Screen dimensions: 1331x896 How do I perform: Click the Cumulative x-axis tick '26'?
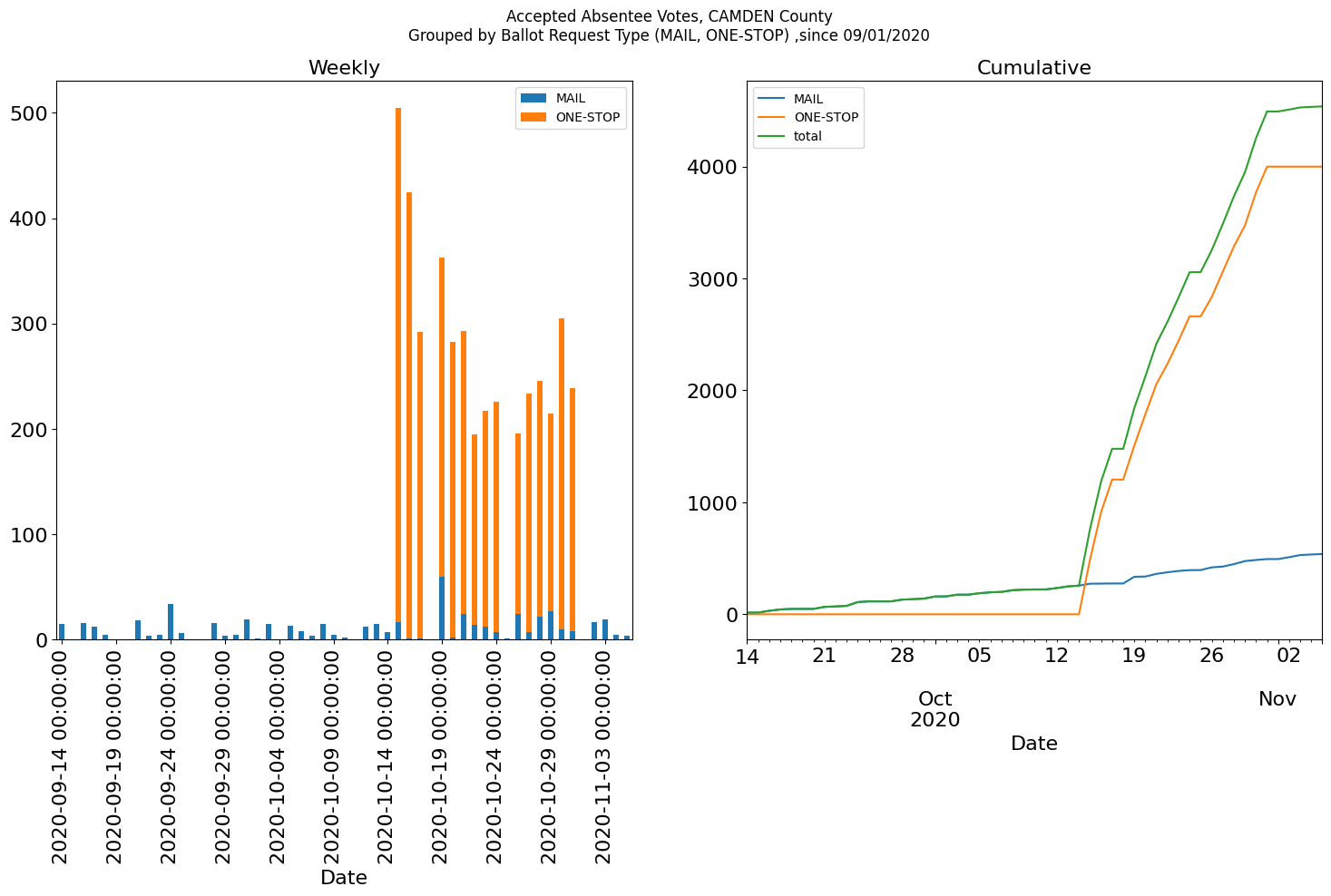tap(1211, 656)
